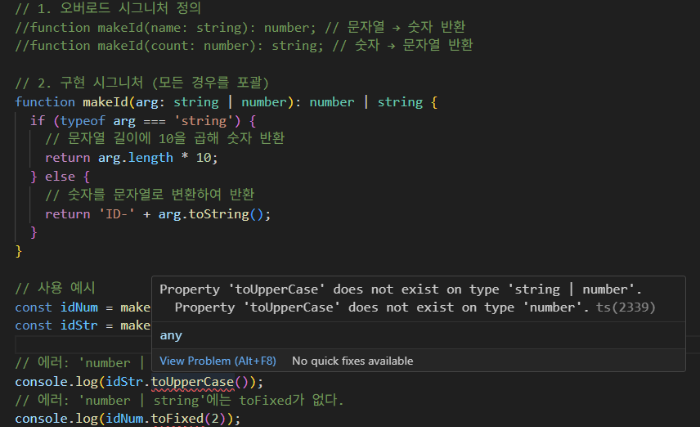
Task: Click idNum inside the last console.log call
Action: click(x=125, y=419)
